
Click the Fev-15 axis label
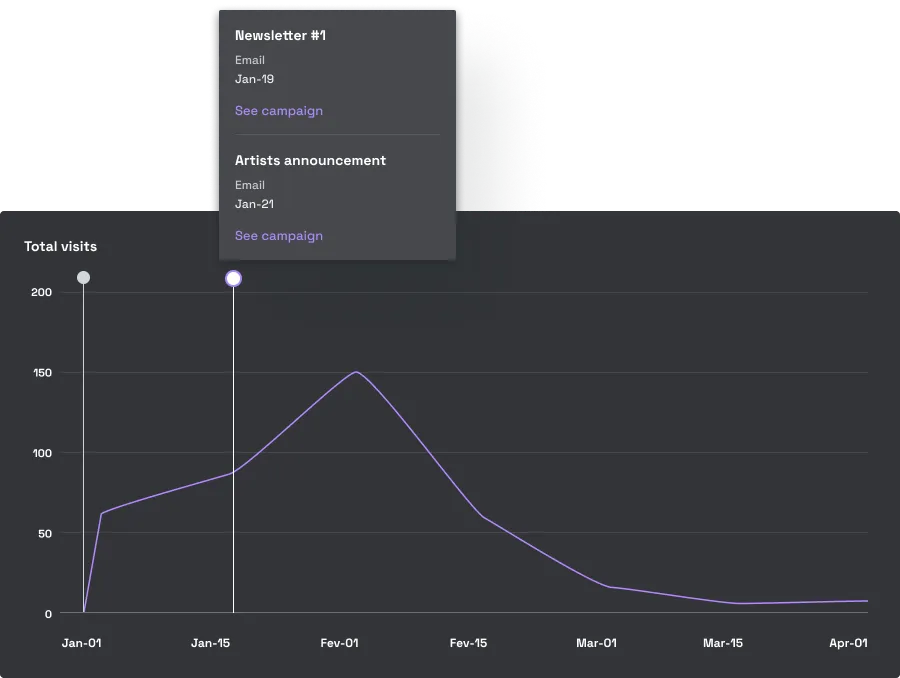(468, 643)
